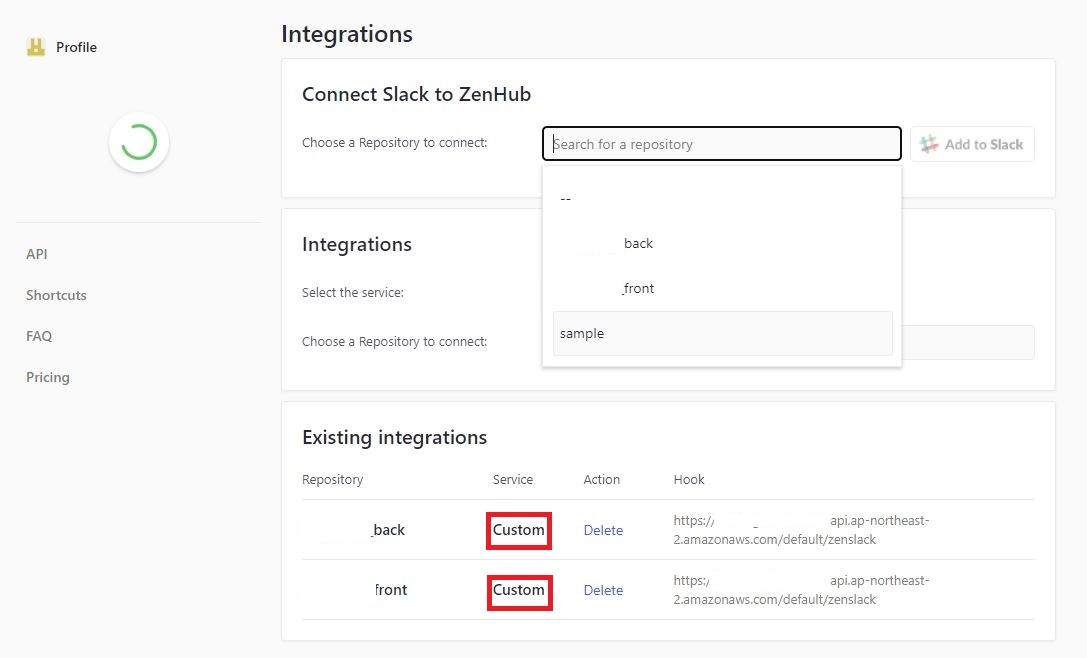Open the Pricing sidebar item
Viewport: 1087px width, 658px height.
point(48,377)
